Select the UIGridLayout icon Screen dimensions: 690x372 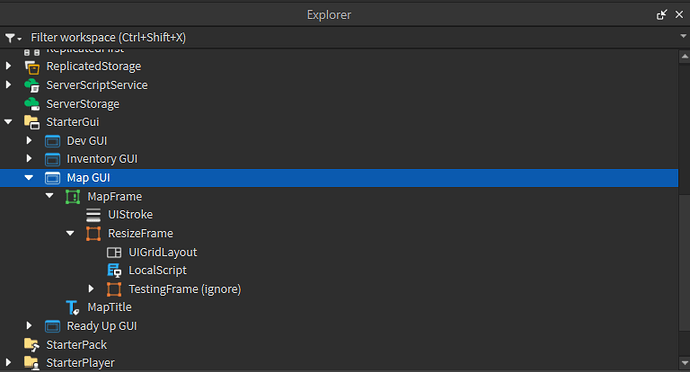(114, 252)
